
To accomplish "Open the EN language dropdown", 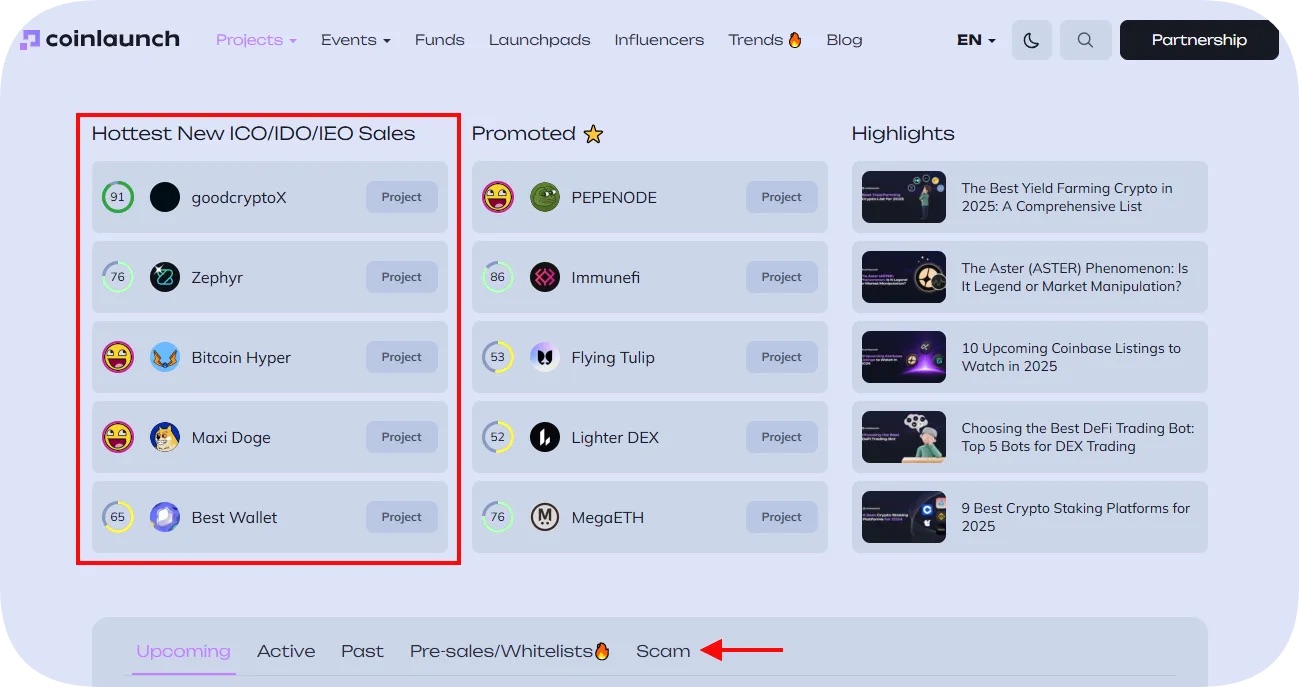I will (x=976, y=40).
